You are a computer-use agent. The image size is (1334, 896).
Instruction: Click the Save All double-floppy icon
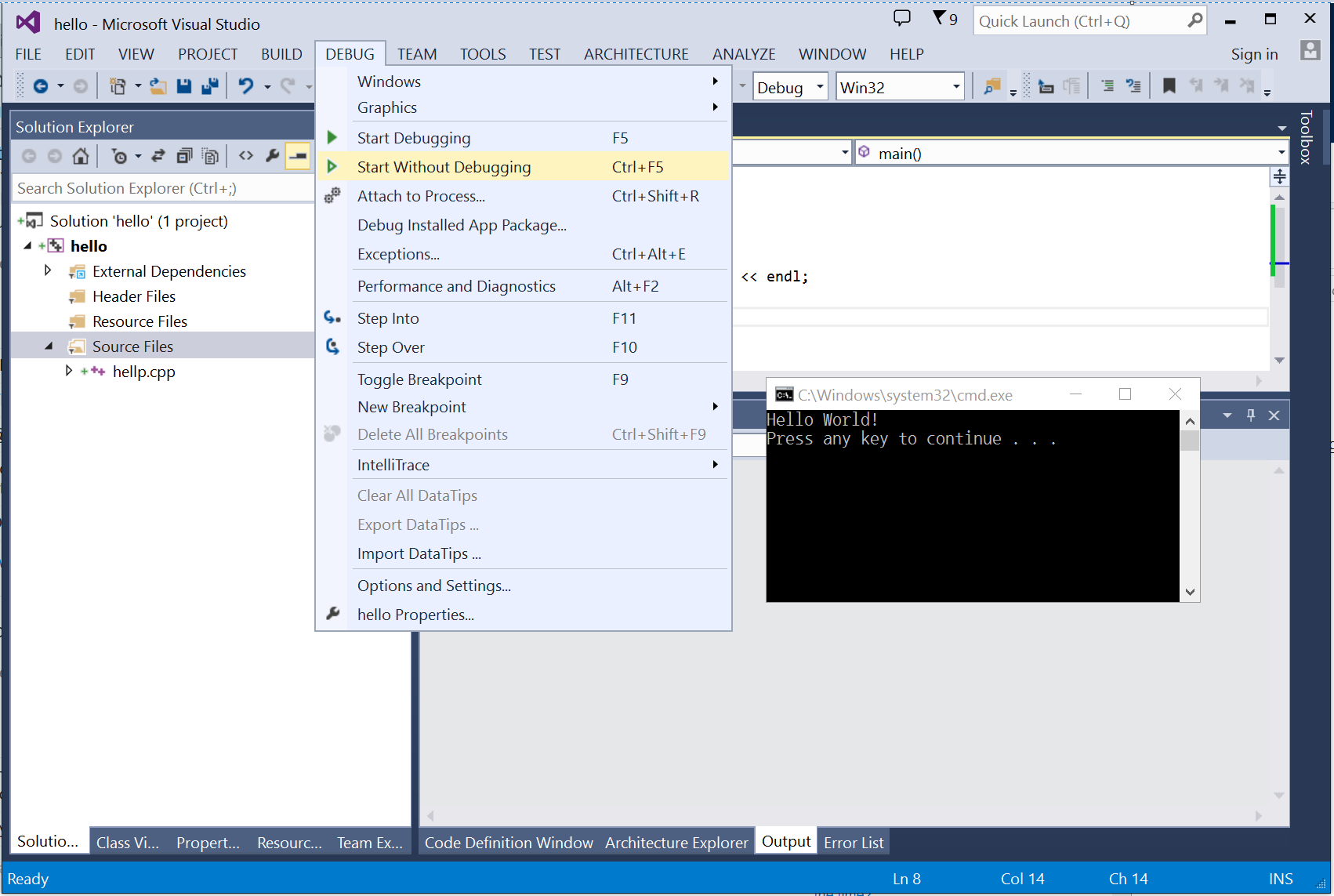coord(209,86)
